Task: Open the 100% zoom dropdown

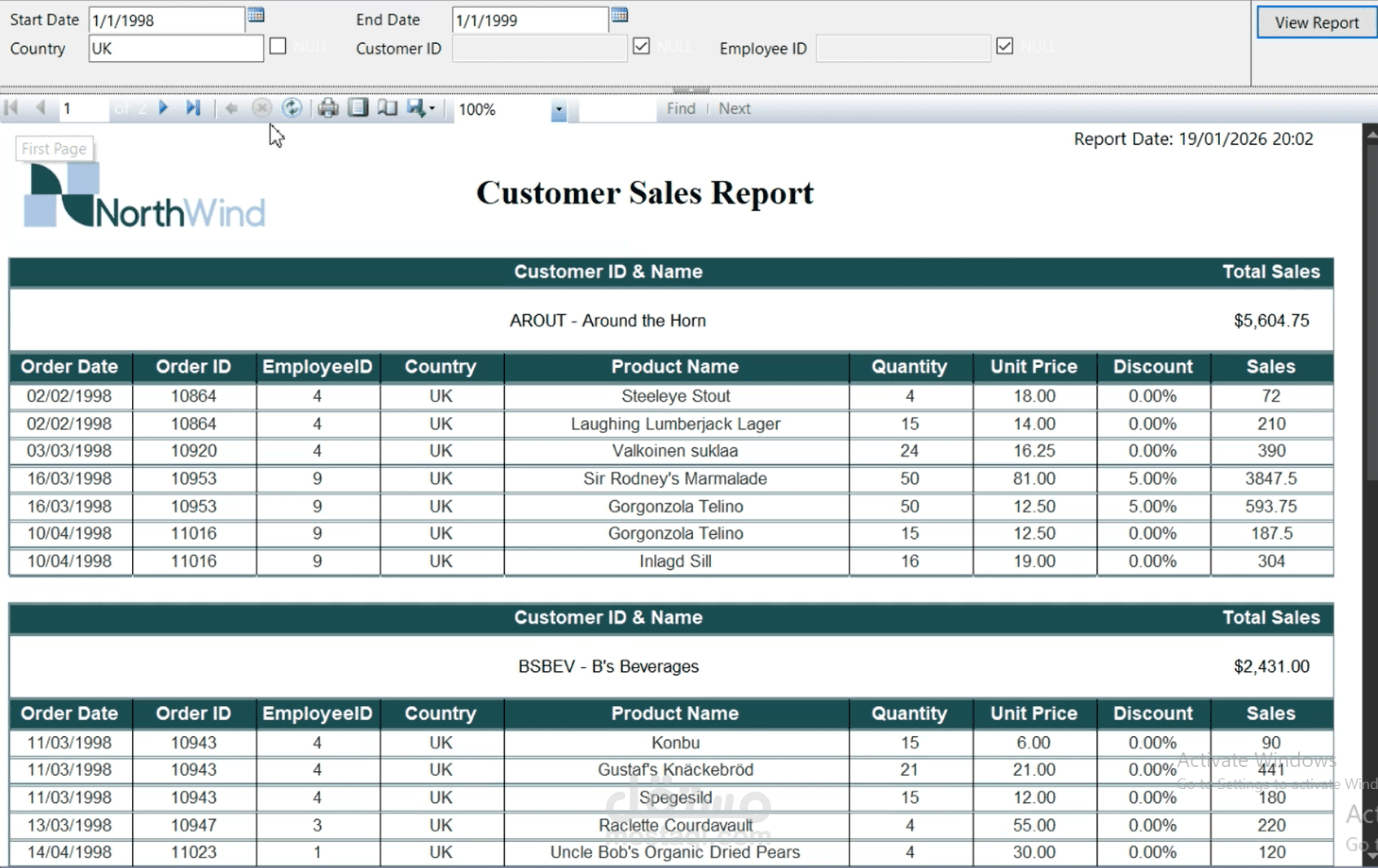Action: (x=559, y=109)
